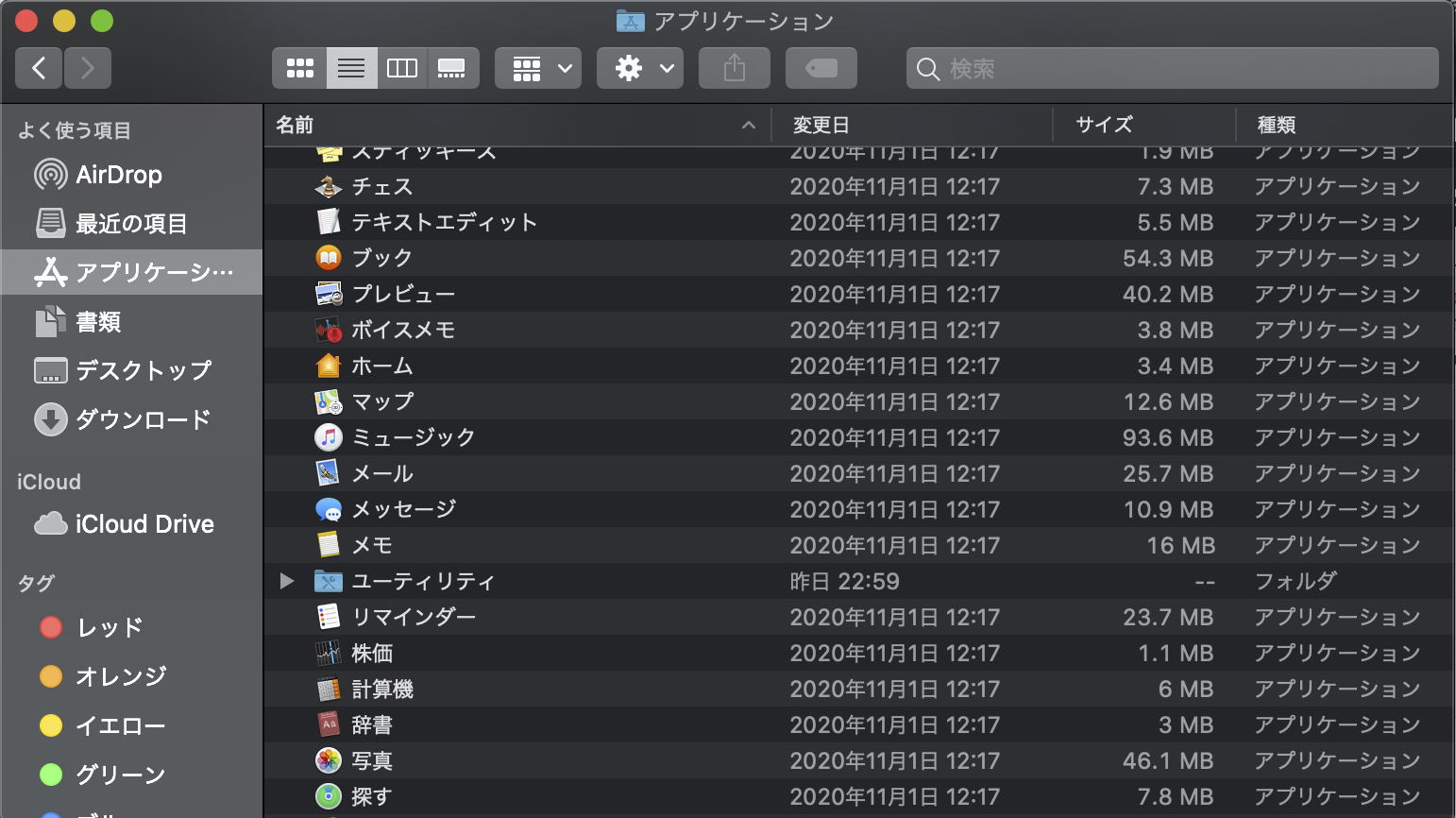
Task: Open iCloud Drive in the sidebar
Action: click(x=132, y=524)
